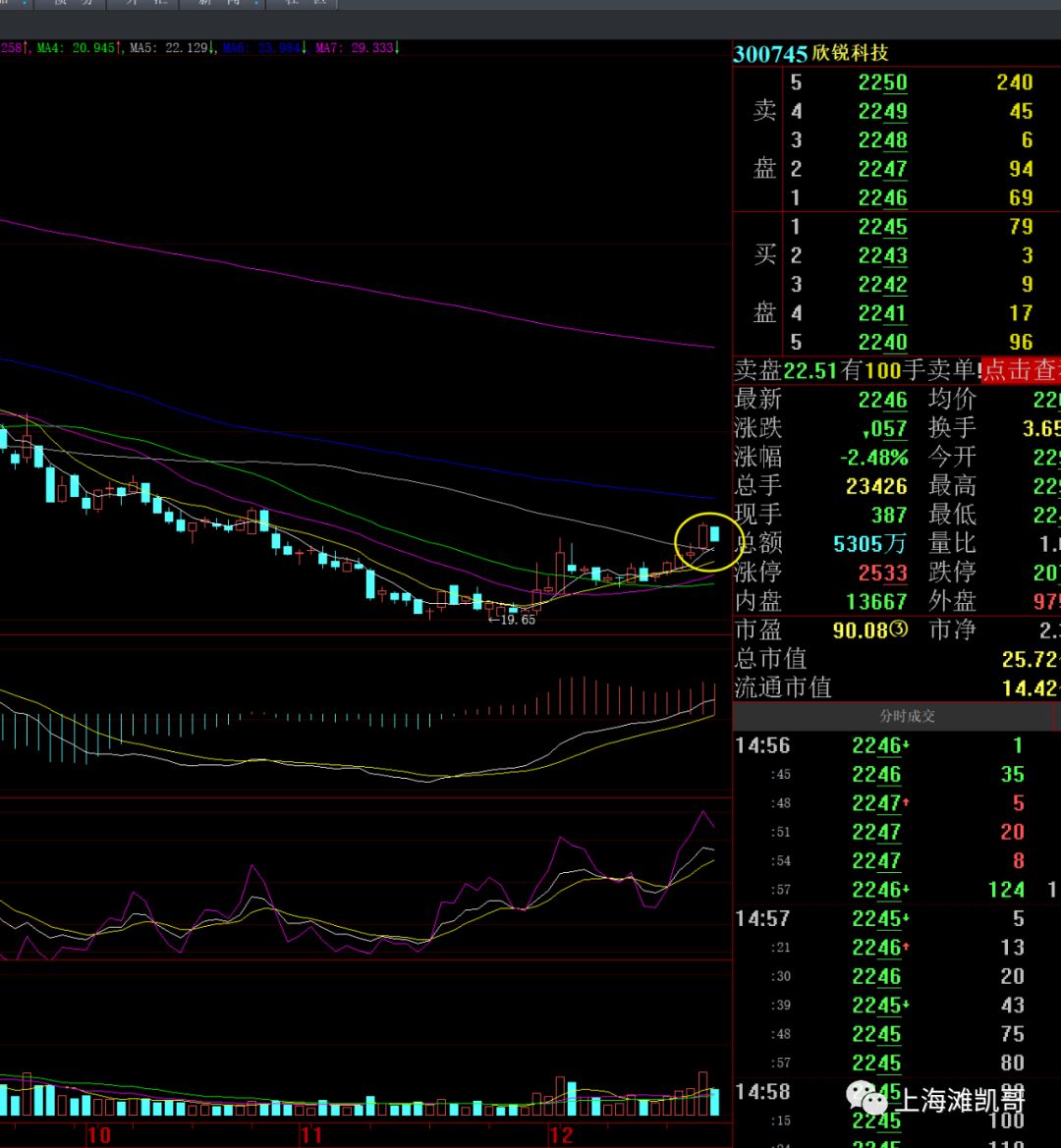Click the 总市值 label
The image size is (1061, 1148).
[770, 659]
